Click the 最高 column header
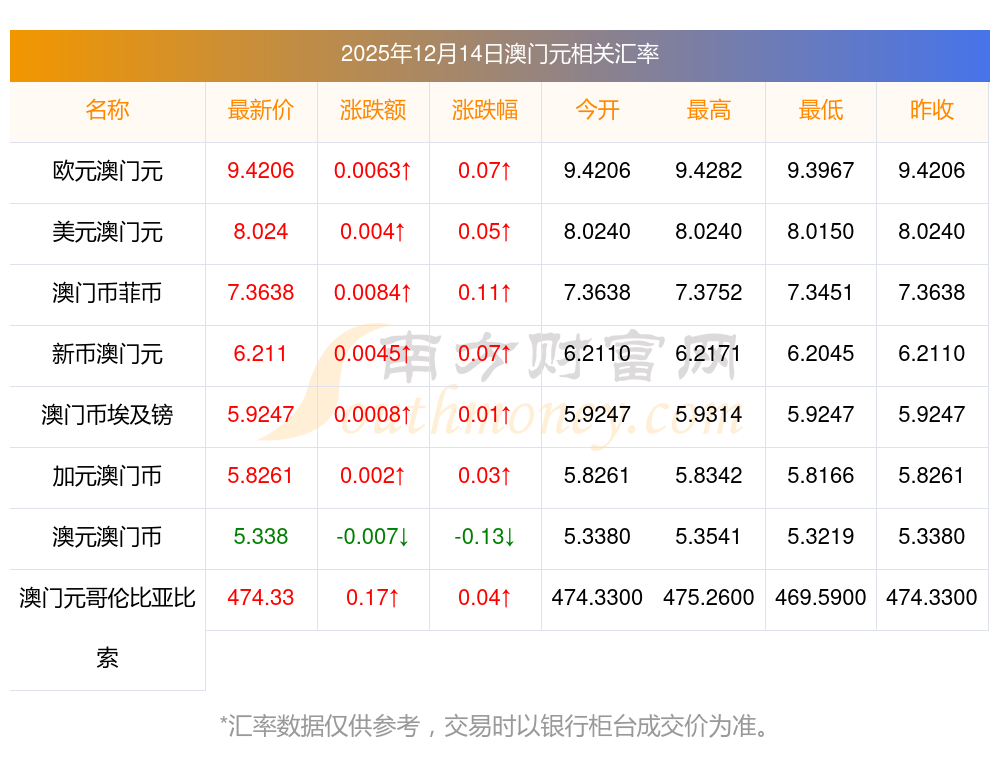Screen dimensions: 1000x757 pyautogui.click(x=709, y=110)
